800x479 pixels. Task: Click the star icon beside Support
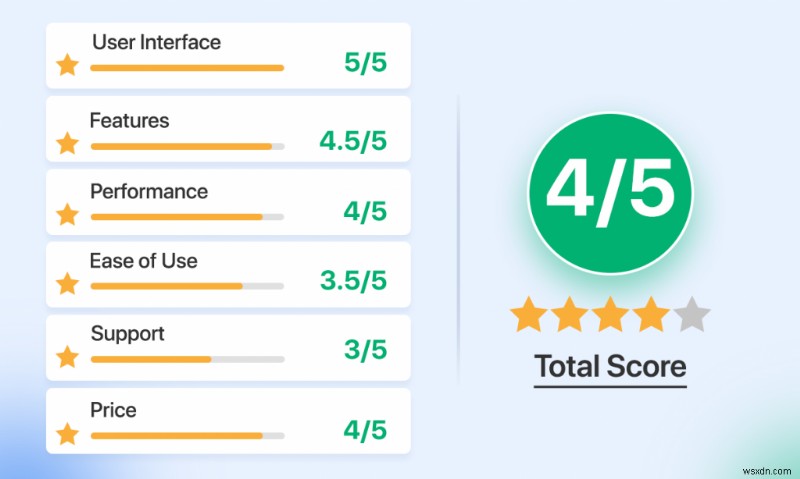67,357
